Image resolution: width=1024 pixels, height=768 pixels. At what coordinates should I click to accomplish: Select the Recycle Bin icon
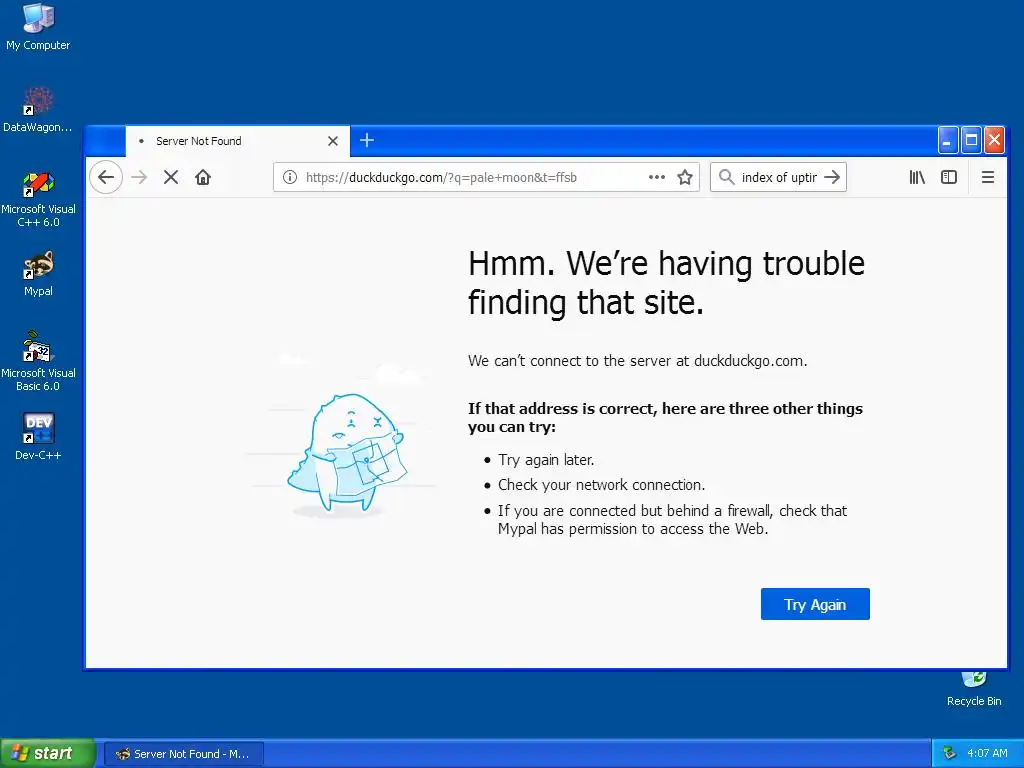(974, 689)
